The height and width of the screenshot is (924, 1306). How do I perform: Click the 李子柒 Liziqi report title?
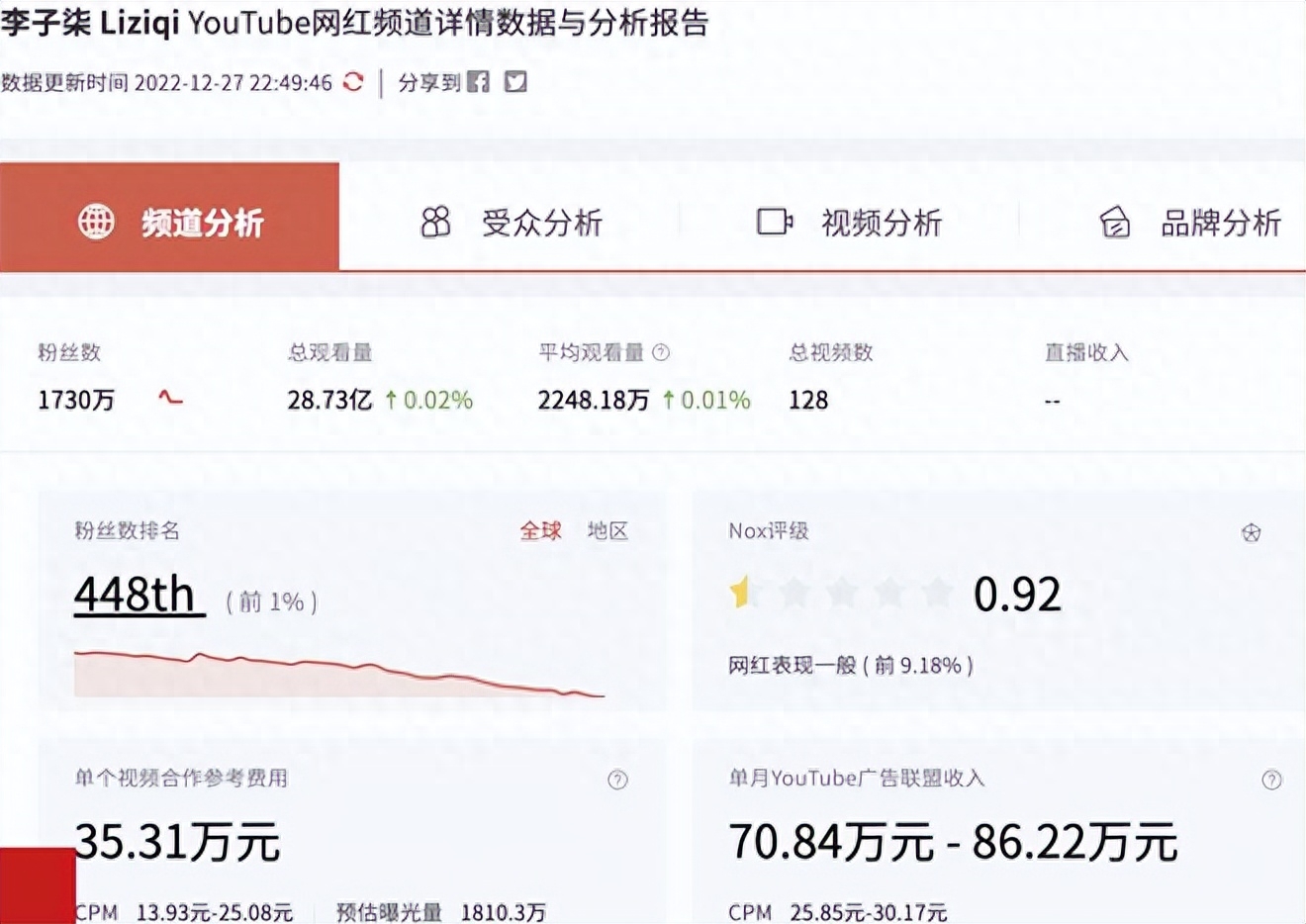[354, 22]
